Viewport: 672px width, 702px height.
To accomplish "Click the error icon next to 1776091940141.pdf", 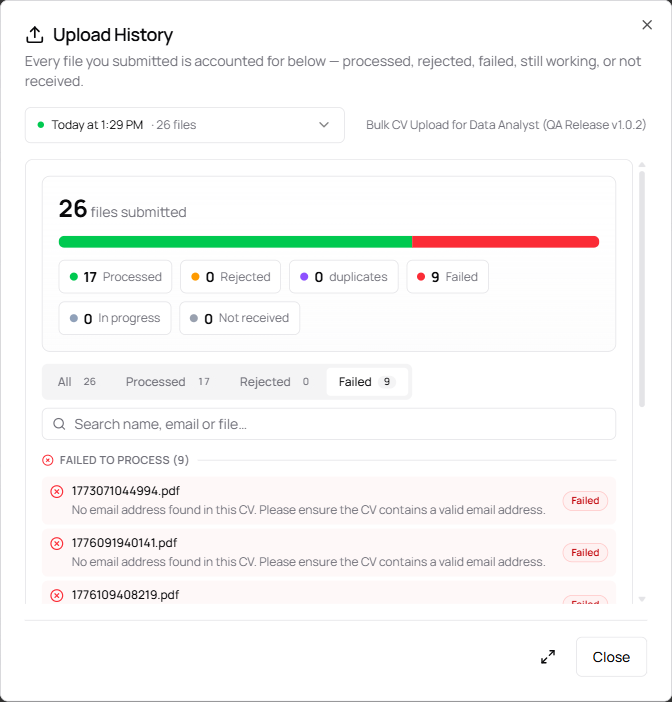I will [56, 544].
